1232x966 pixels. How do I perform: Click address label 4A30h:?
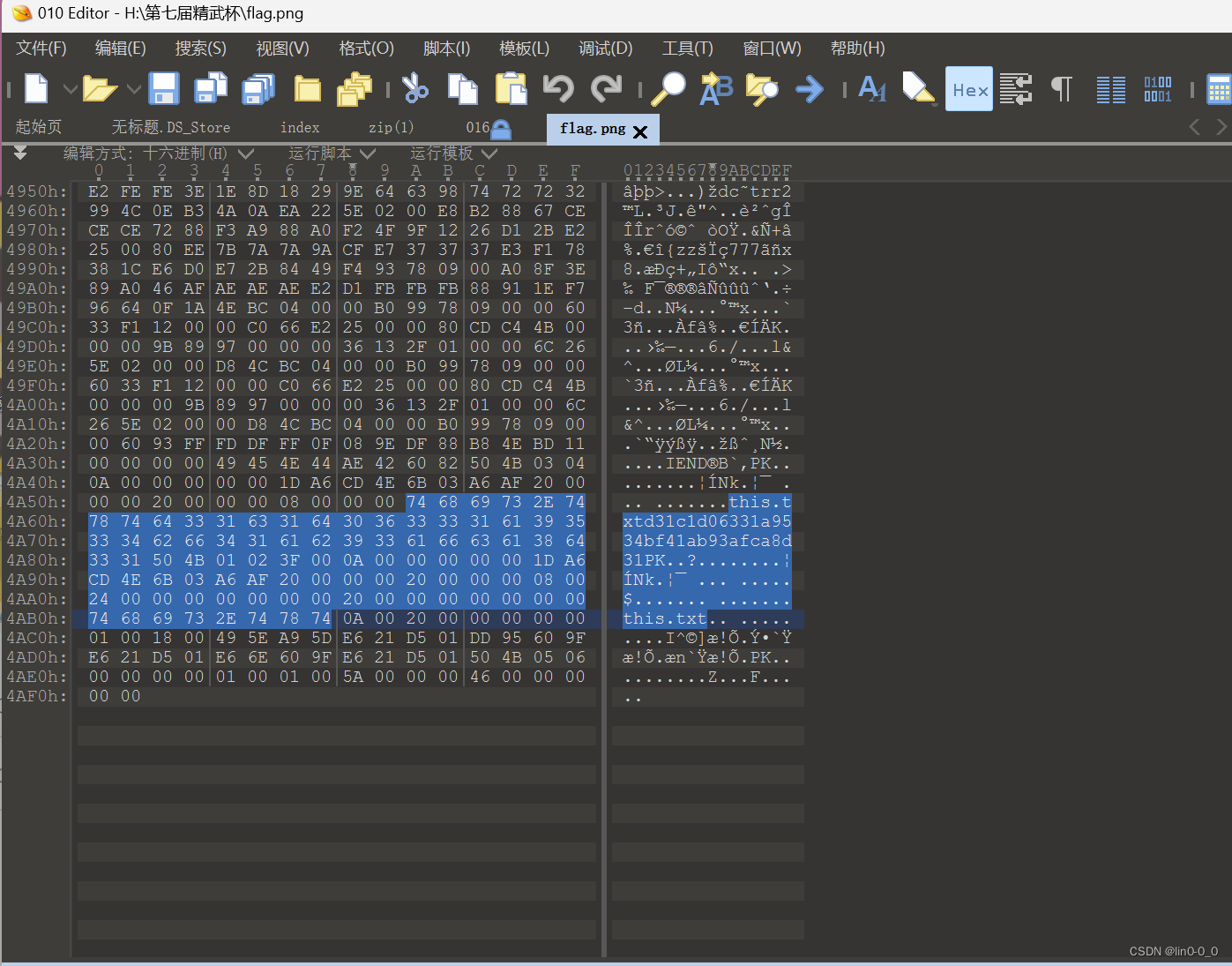pyautogui.click(x=36, y=463)
